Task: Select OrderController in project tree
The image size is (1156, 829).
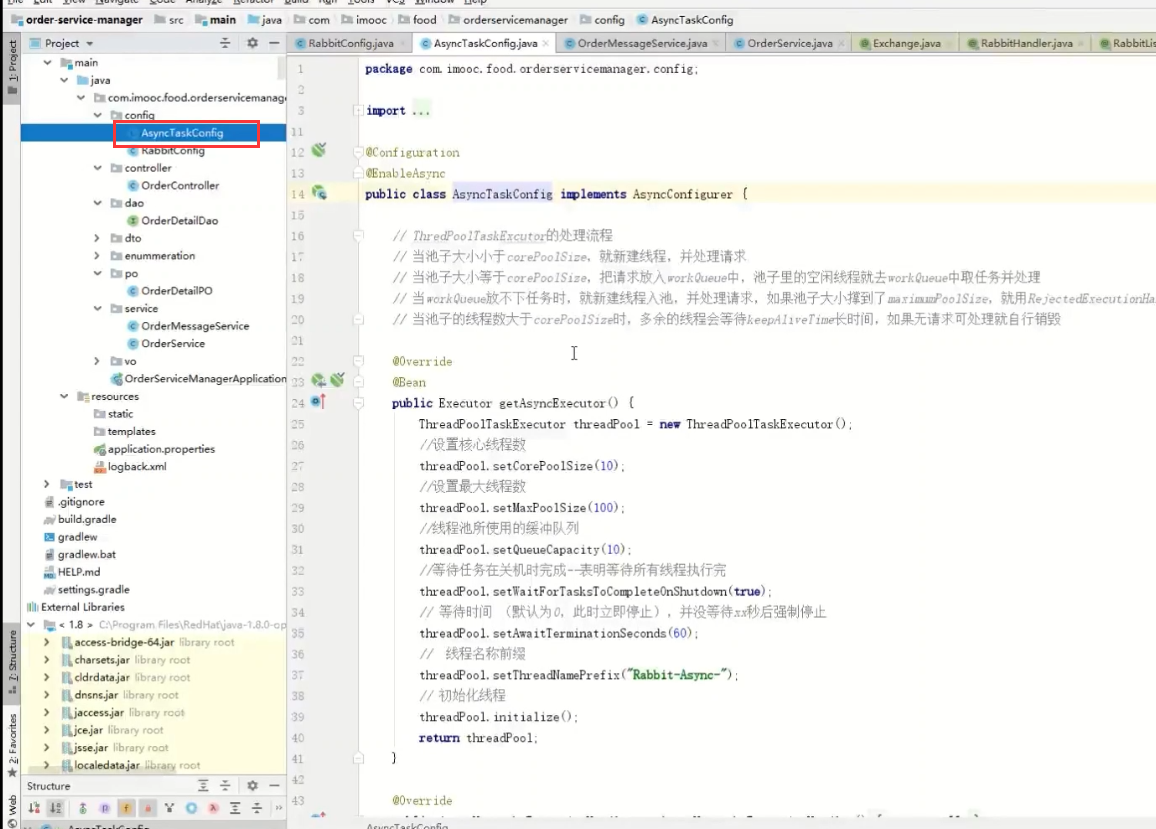Action: (x=180, y=186)
